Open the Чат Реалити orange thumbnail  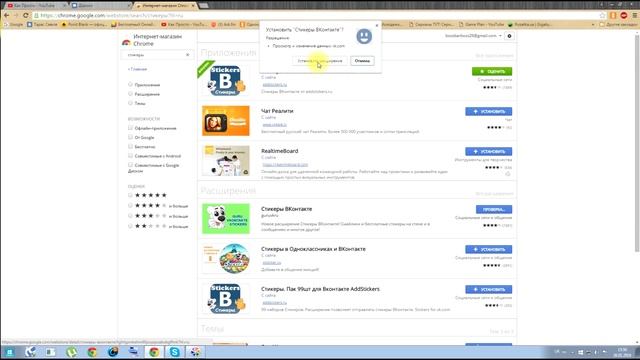(226, 121)
